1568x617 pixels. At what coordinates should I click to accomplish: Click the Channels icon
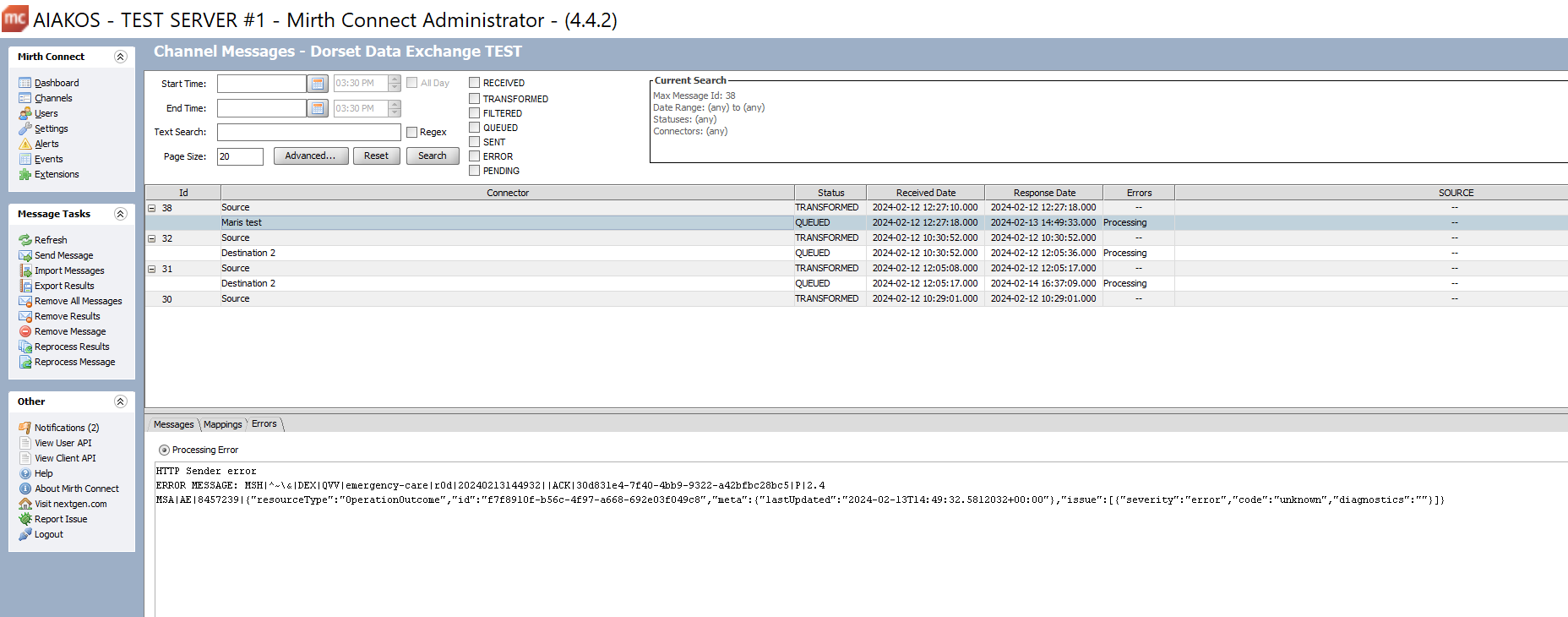pos(25,98)
